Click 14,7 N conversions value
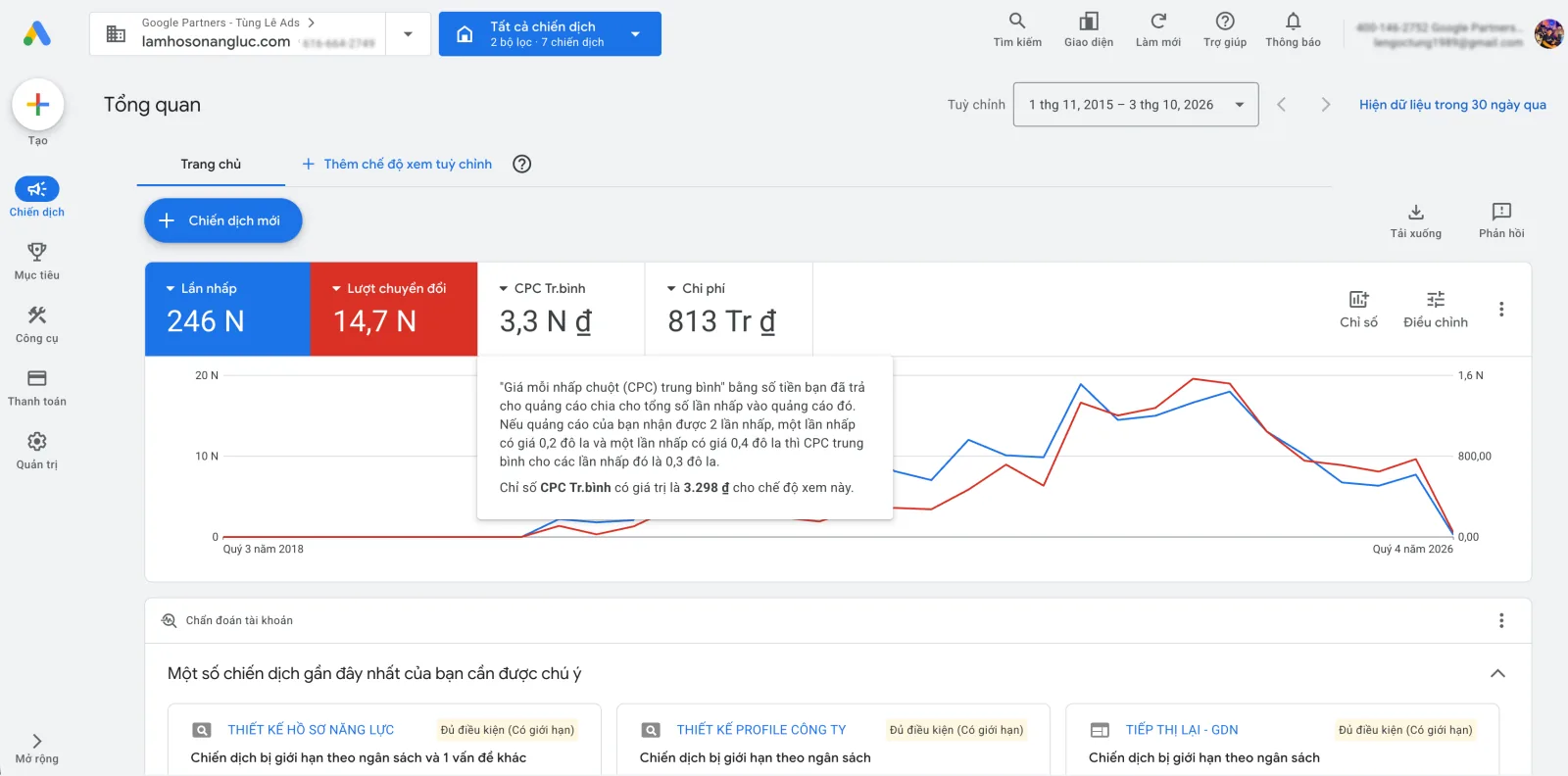Screen dimensions: 1568x776 point(374,321)
